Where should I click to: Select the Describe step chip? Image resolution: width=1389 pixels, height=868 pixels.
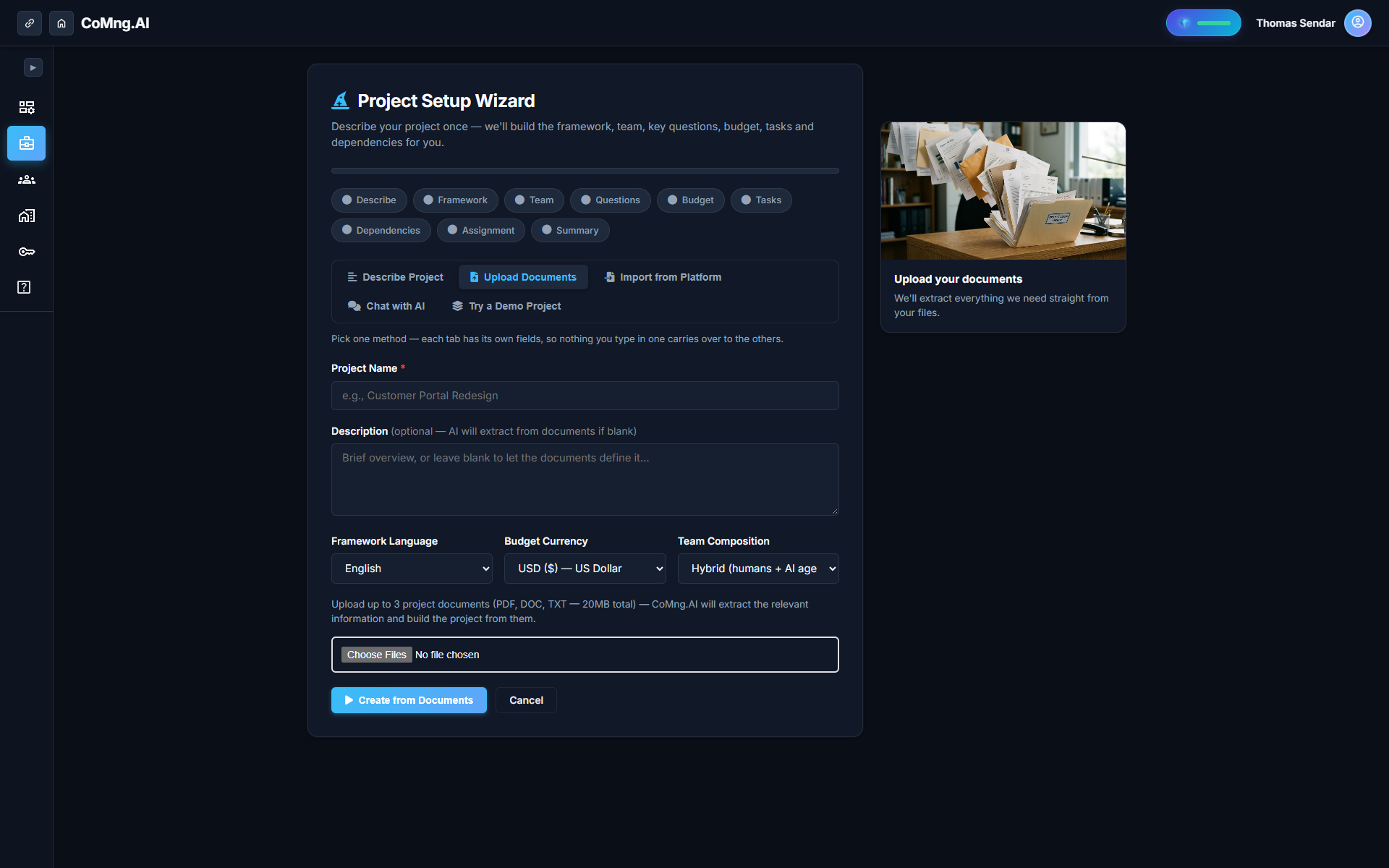tap(369, 200)
